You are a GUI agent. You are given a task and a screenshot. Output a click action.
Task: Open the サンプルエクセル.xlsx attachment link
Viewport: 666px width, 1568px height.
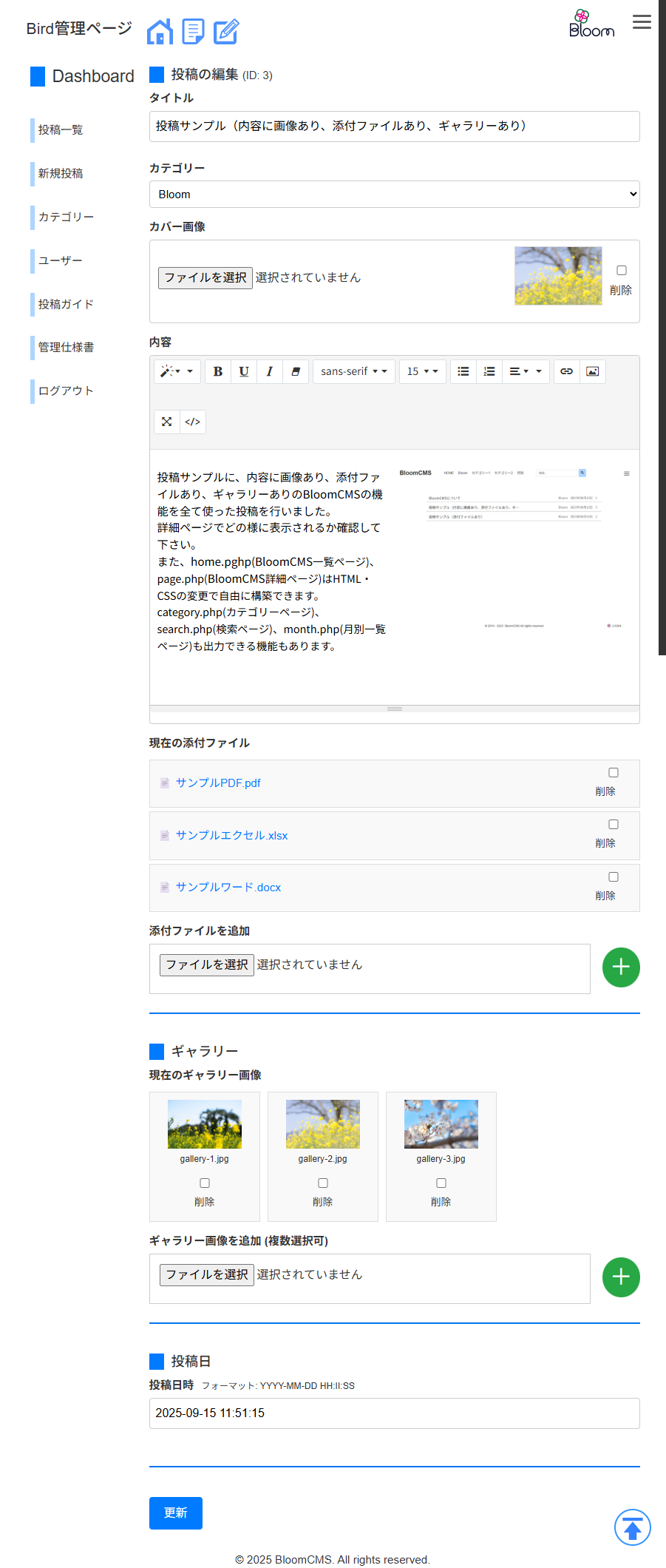[231, 836]
